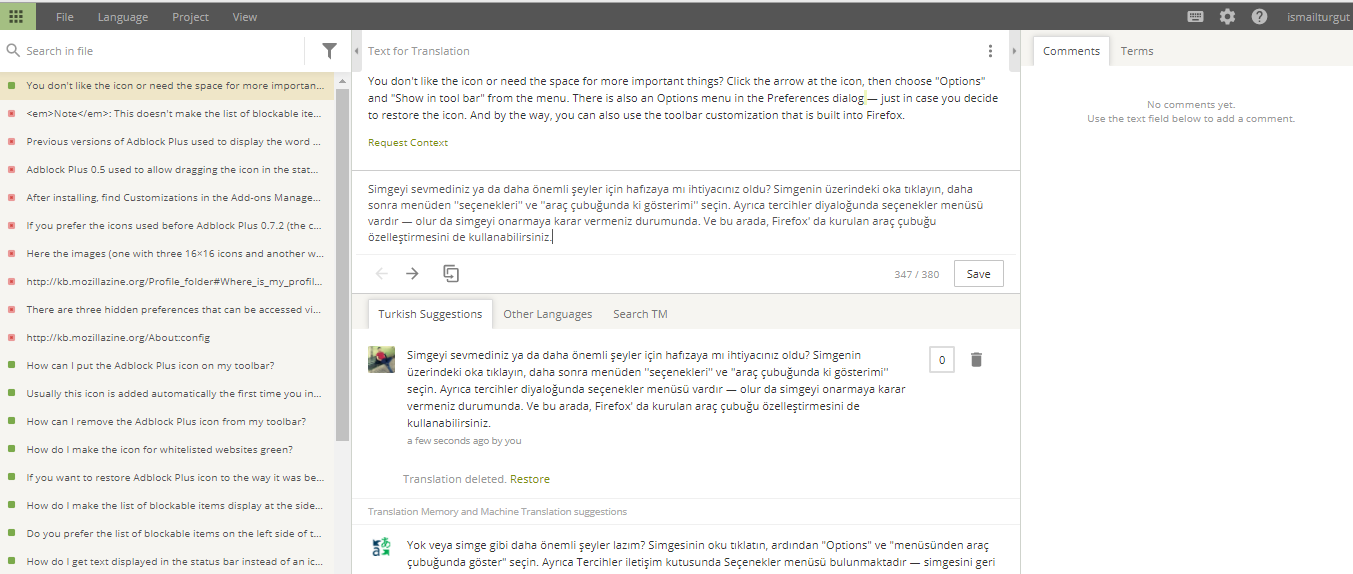The image size is (1353, 574).
Task: Click the filter funnel icon
Action: 329,50
